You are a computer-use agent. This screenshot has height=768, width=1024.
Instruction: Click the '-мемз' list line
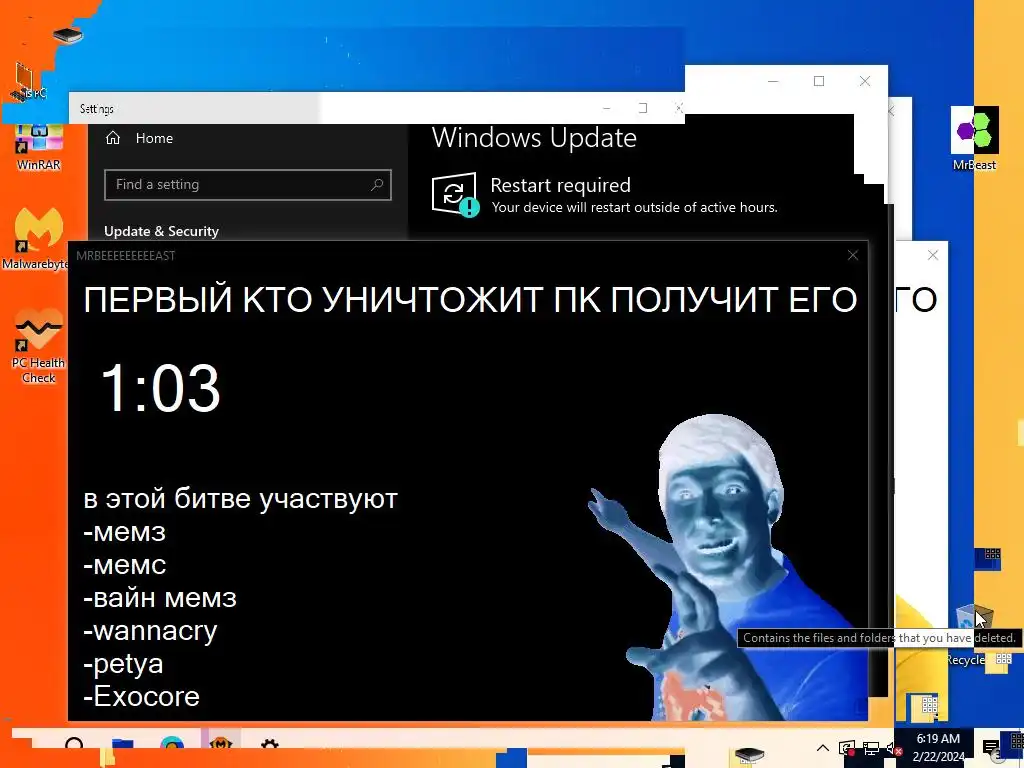coord(124,532)
